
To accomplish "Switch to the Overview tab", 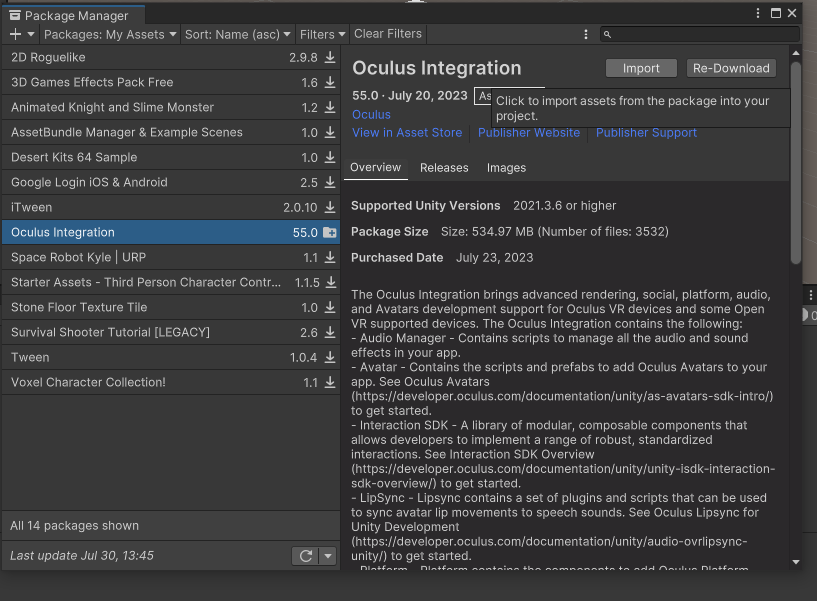I will pyautogui.click(x=375, y=167).
